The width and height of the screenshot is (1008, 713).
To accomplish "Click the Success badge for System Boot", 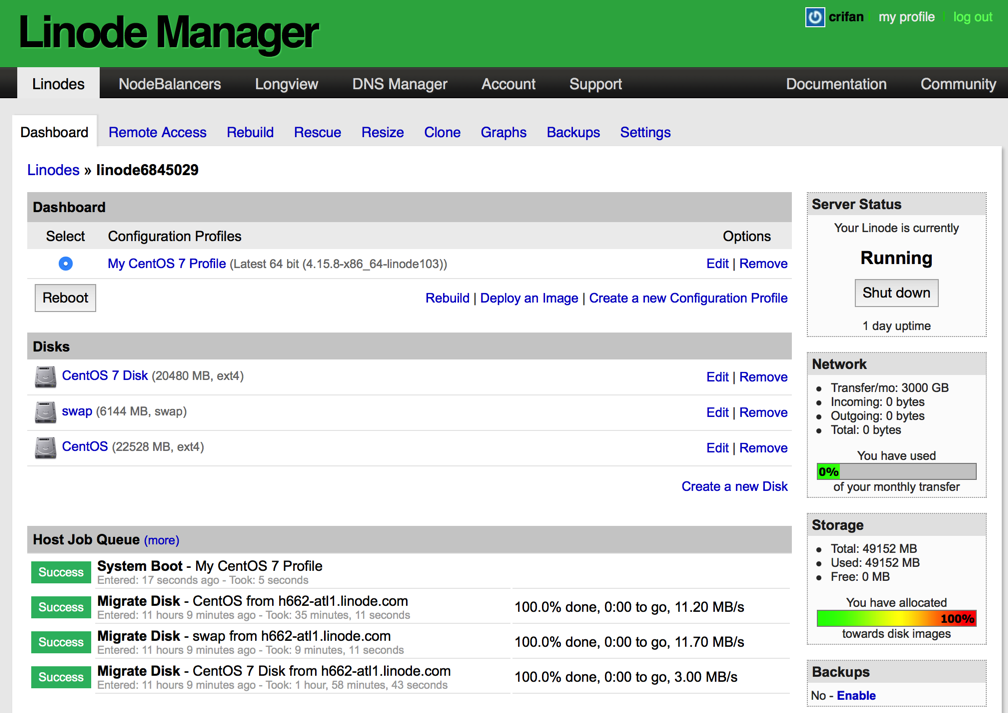I will coord(61,572).
